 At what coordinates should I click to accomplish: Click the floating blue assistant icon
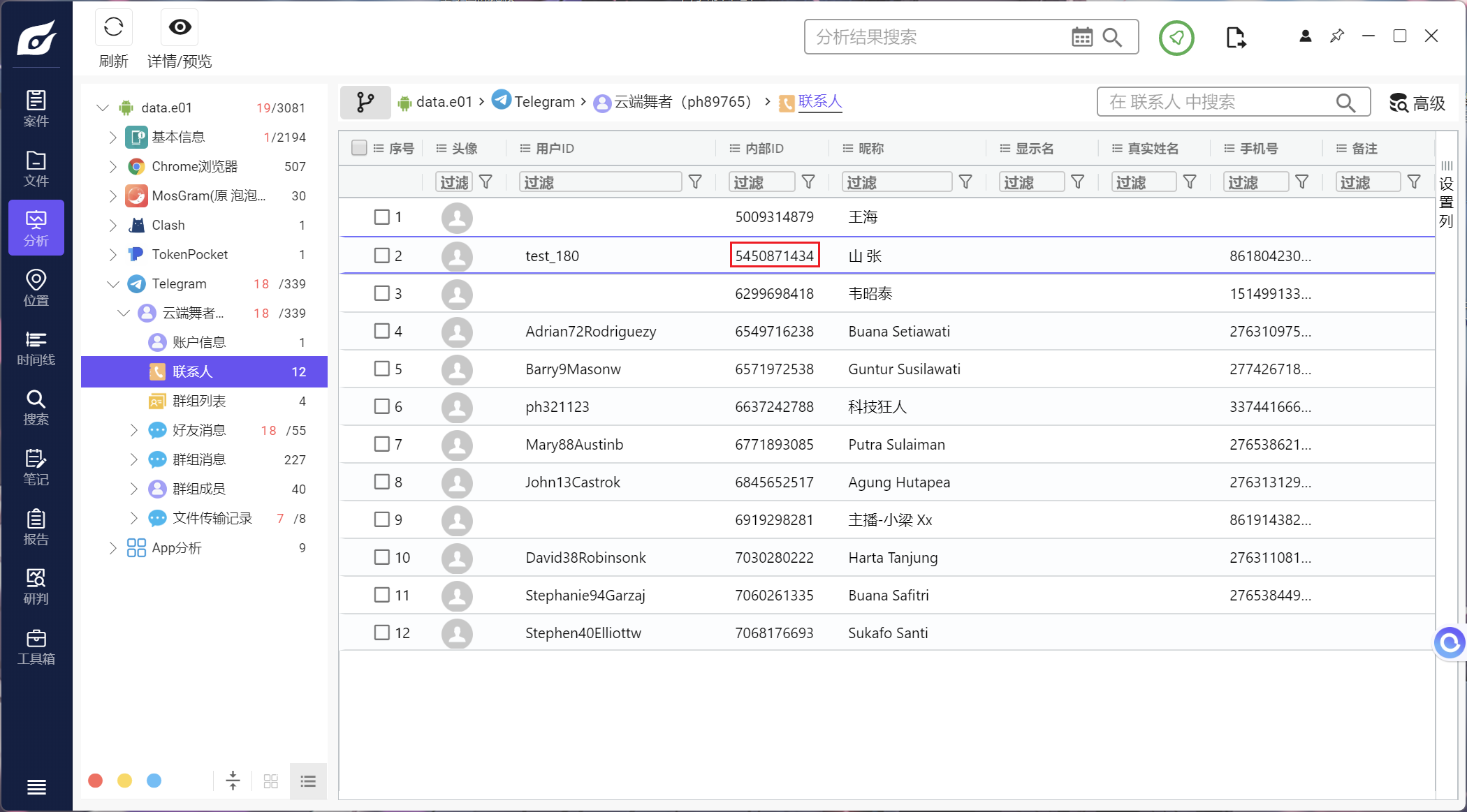pos(1450,642)
